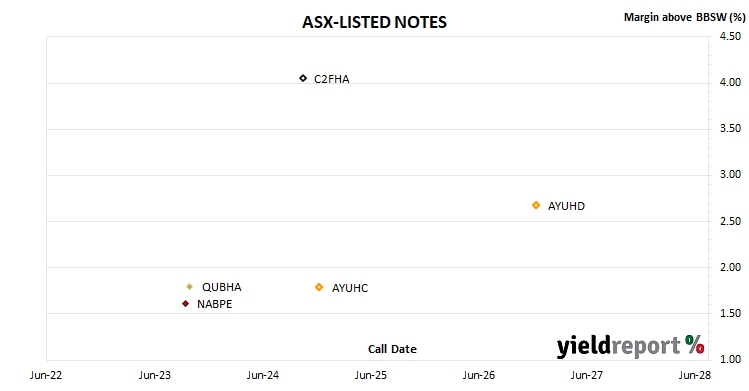Select the Jun-27 x-axis label
Image resolution: width=749 pixels, height=391 pixels.
(587, 375)
